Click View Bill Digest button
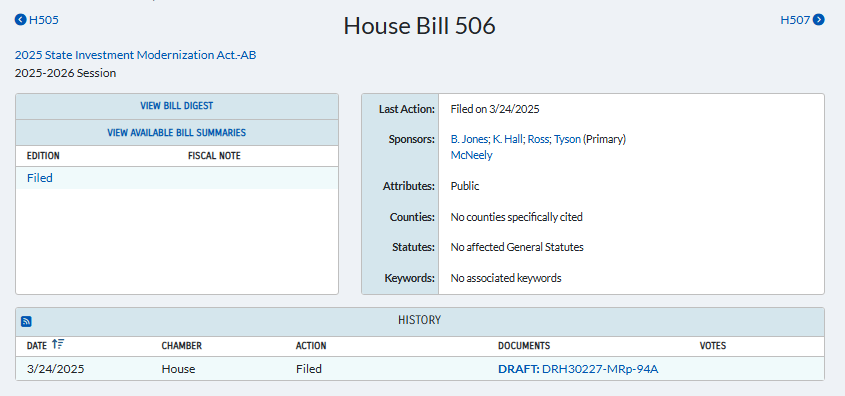 pos(177,106)
